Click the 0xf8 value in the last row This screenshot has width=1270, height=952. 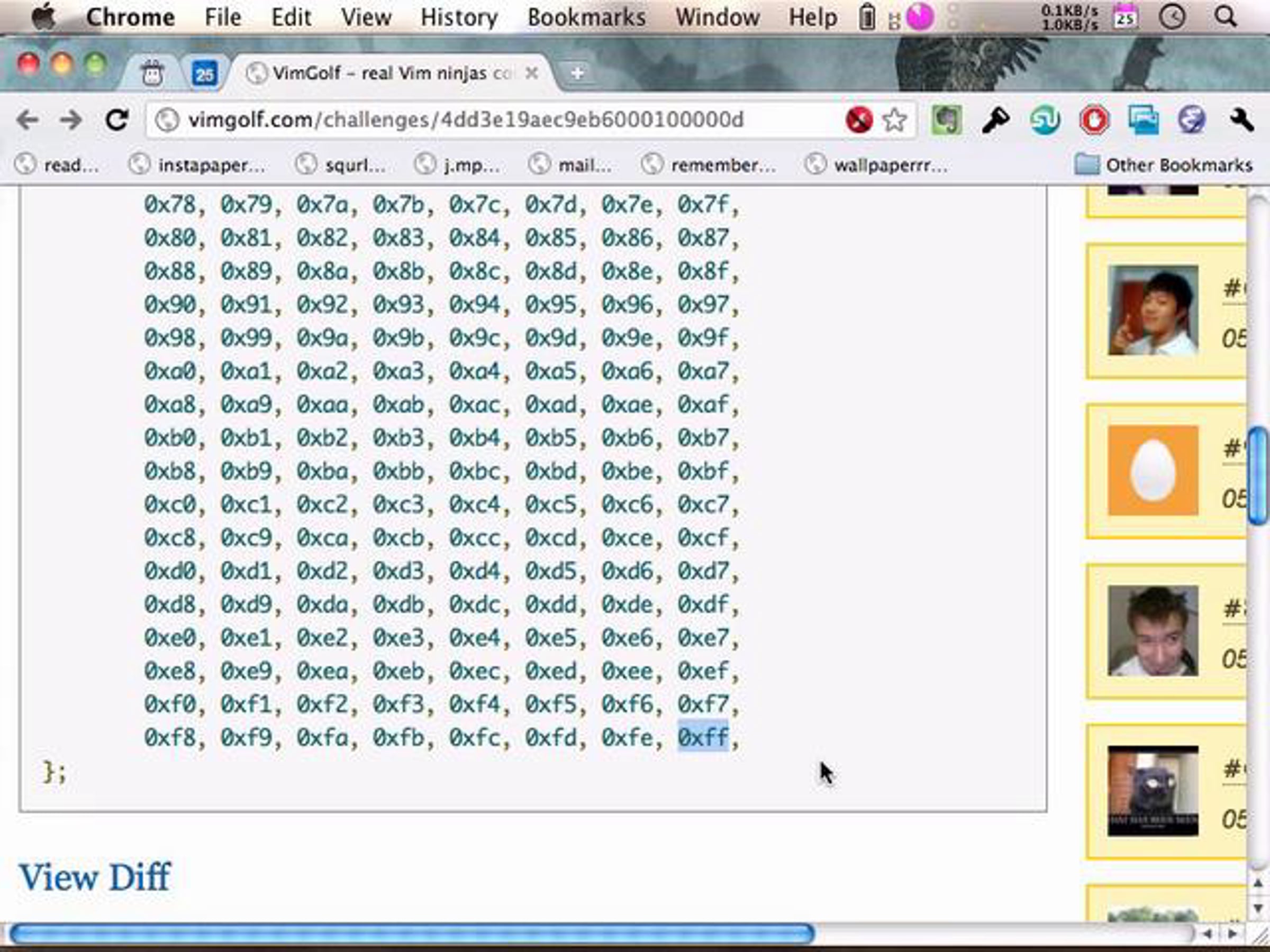click(170, 738)
